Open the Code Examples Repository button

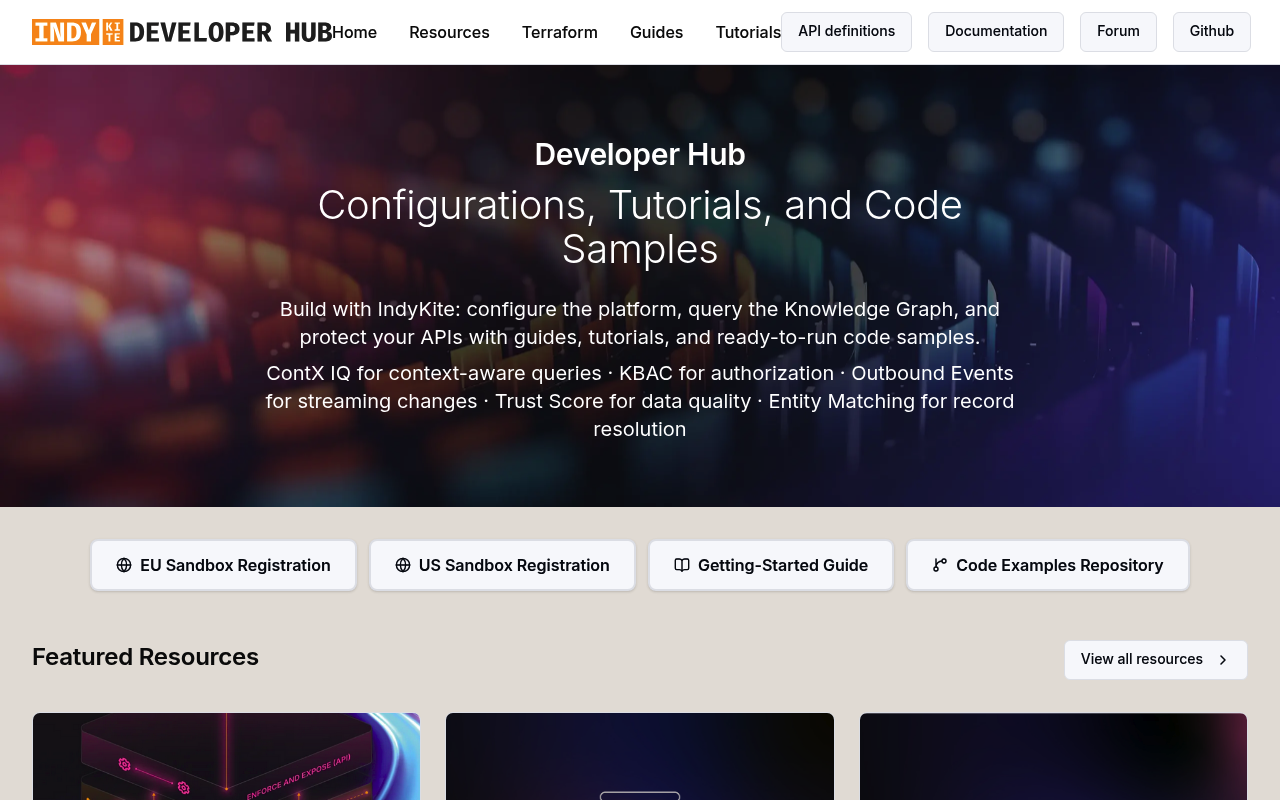click(x=1048, y=565)
